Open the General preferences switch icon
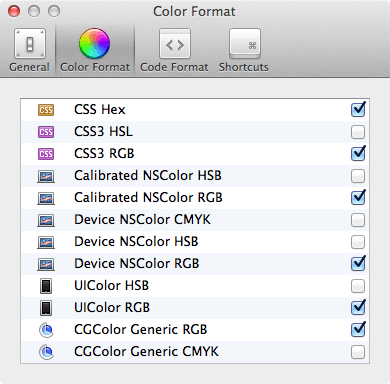This screenshot has width=390, height=384. [x=30, y=44]
